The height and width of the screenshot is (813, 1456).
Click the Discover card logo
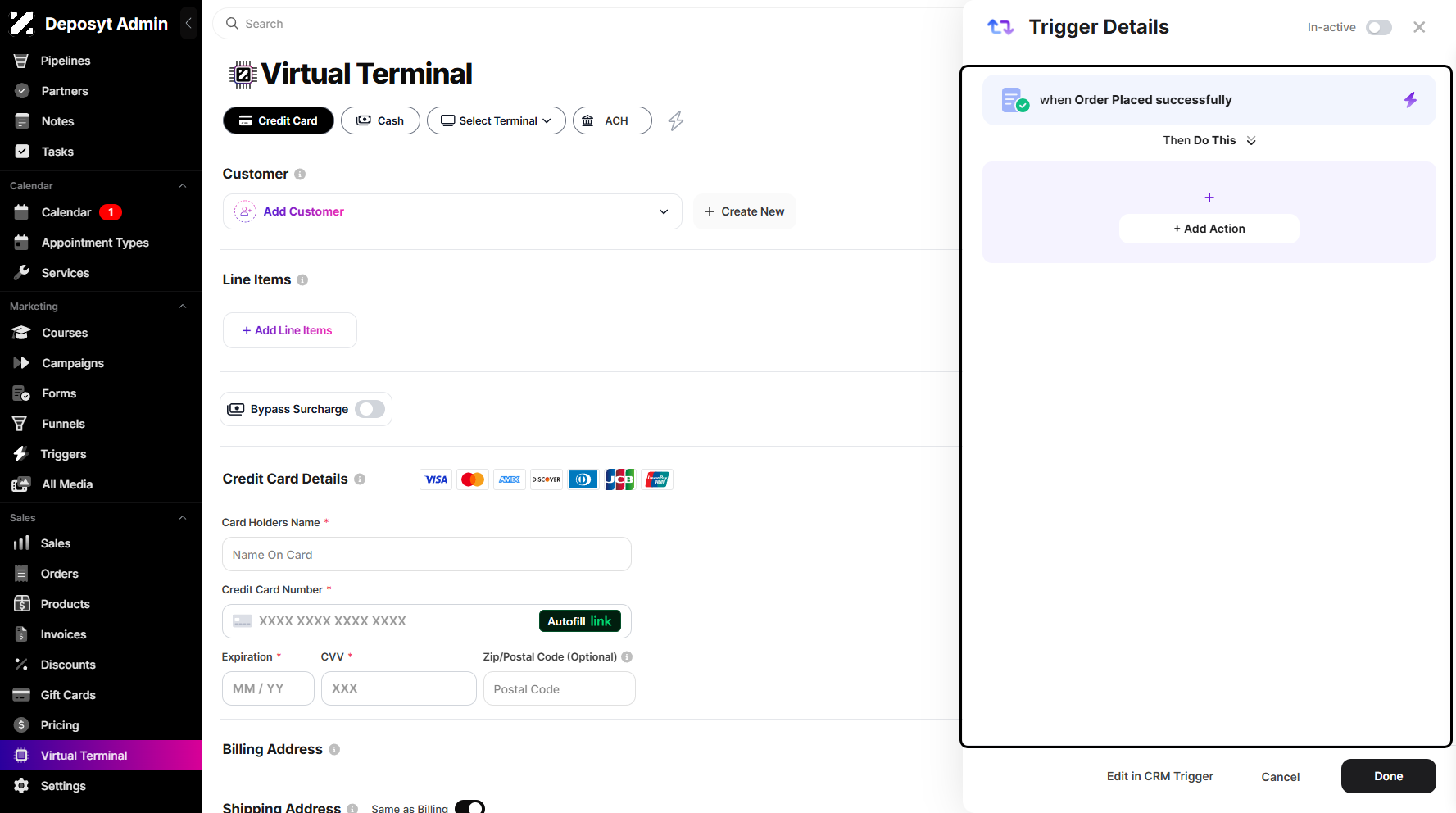[x=547, y=479]
